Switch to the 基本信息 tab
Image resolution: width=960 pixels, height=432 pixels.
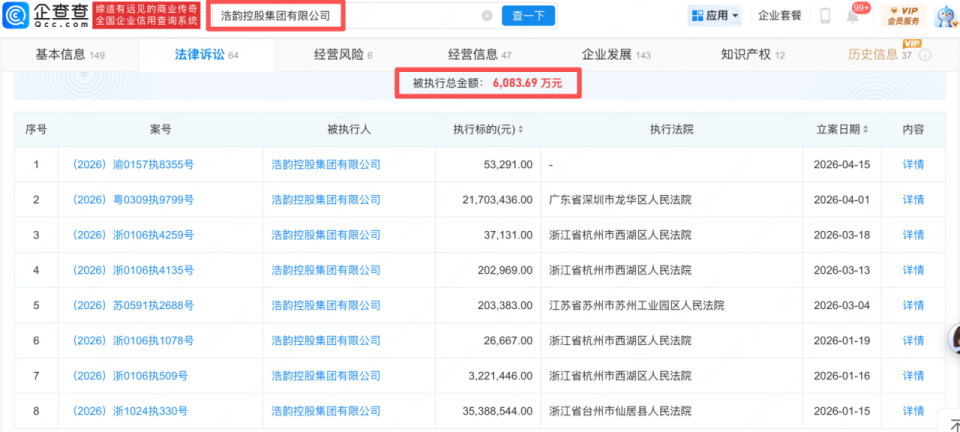click(x=70, y=55)
